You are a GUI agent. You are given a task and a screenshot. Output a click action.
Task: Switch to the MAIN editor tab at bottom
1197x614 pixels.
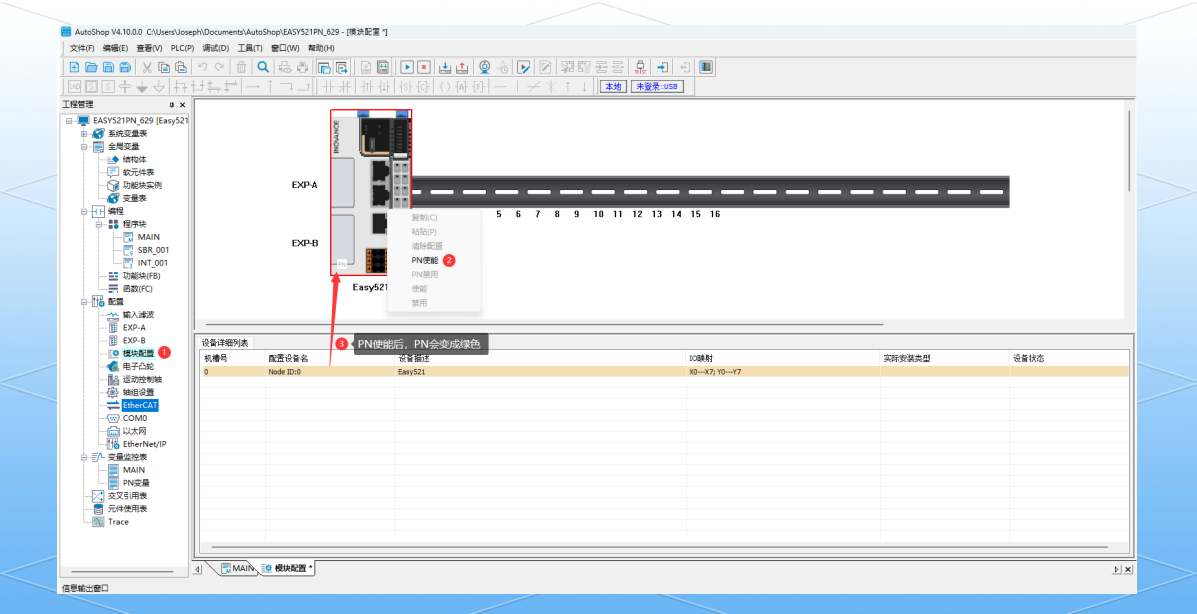(x=238, y=568)
